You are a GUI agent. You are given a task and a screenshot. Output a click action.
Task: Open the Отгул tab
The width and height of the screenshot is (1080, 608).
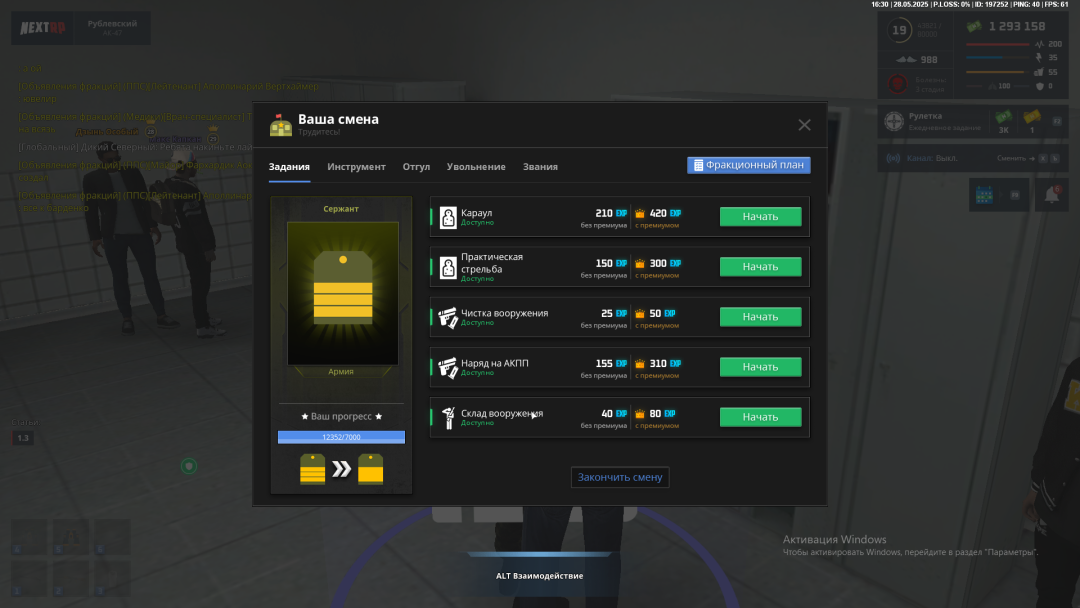point(416,167)
